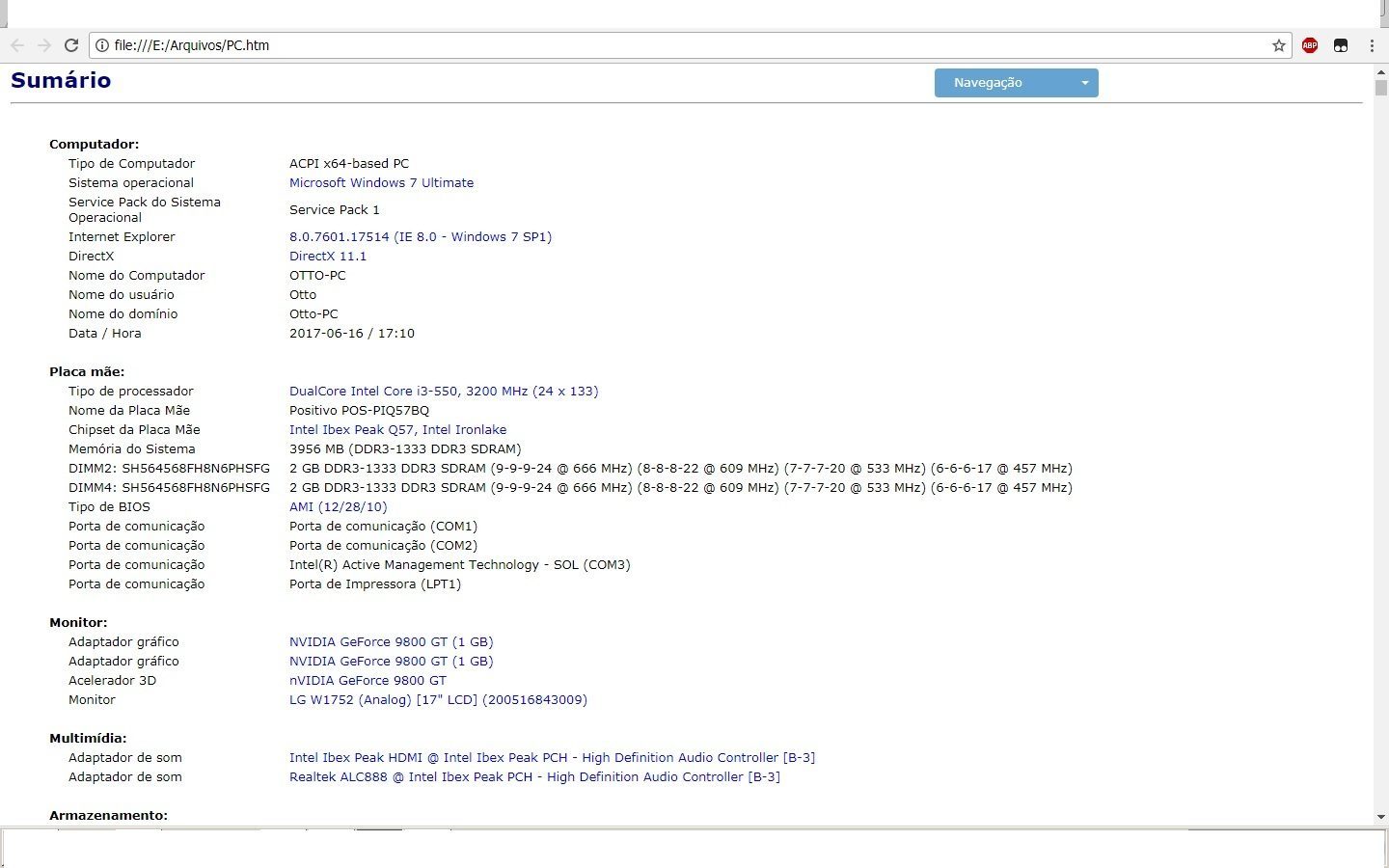The width and height of the screenshot is (1389, 868).
Task: Click the browser forward arrow
Action: coord(44,45)
